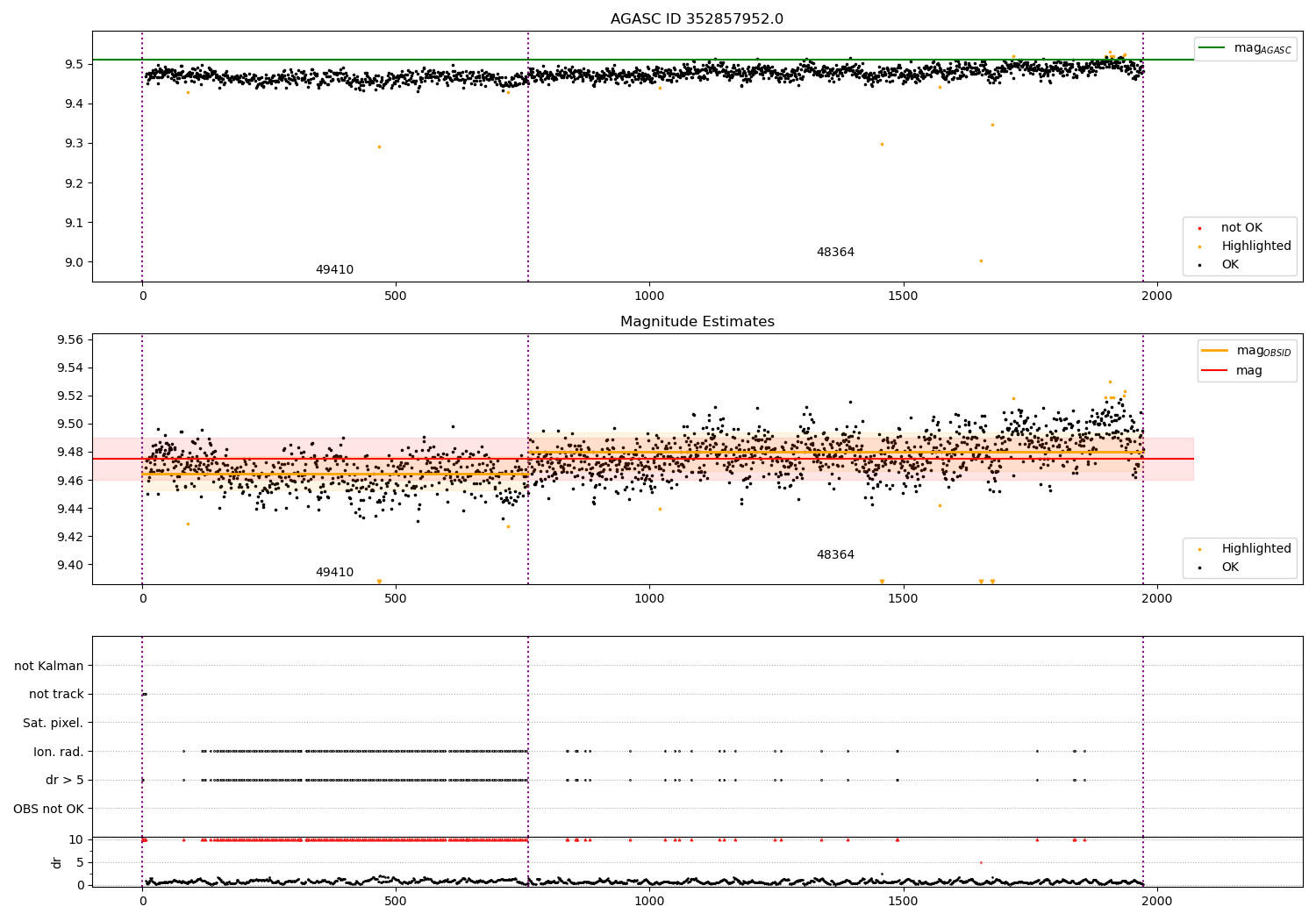Click the 'OBS not OK' row label
1316x921 pixels.
(48, 809)
